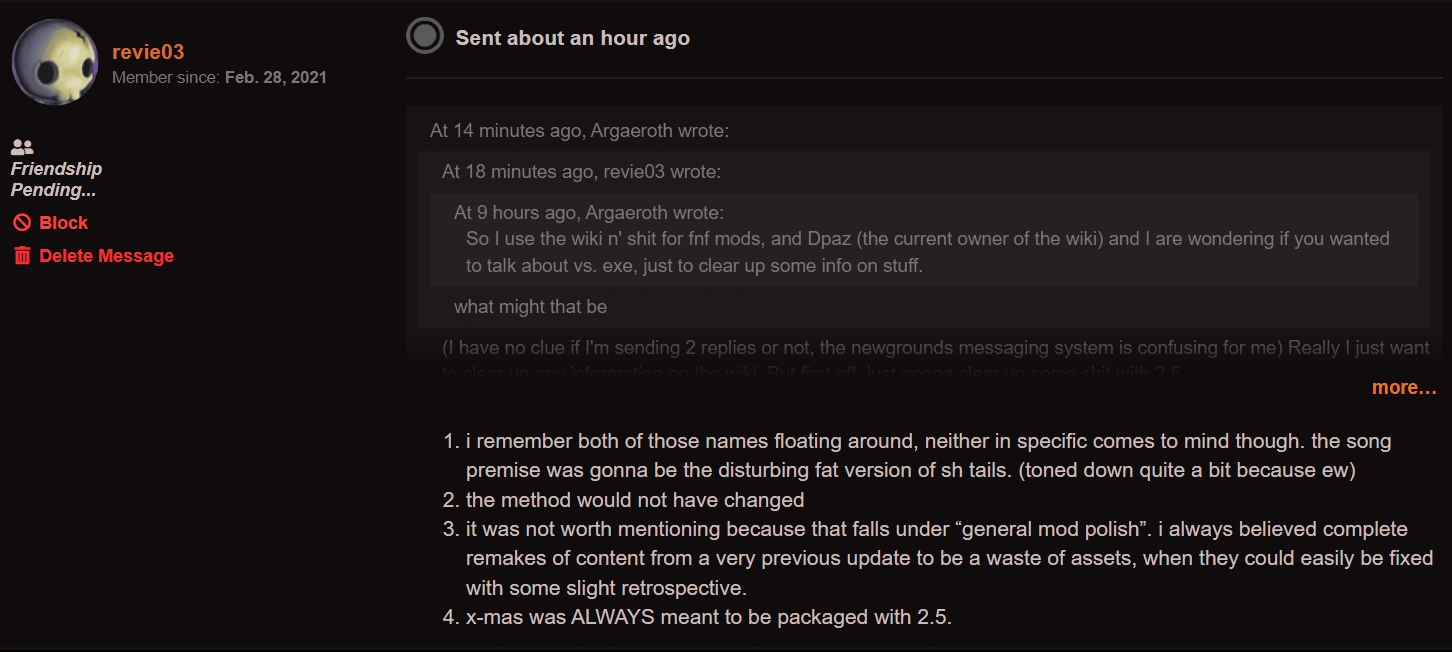
Task: Open the revie03 username profile link
Action: pos(148,52)
